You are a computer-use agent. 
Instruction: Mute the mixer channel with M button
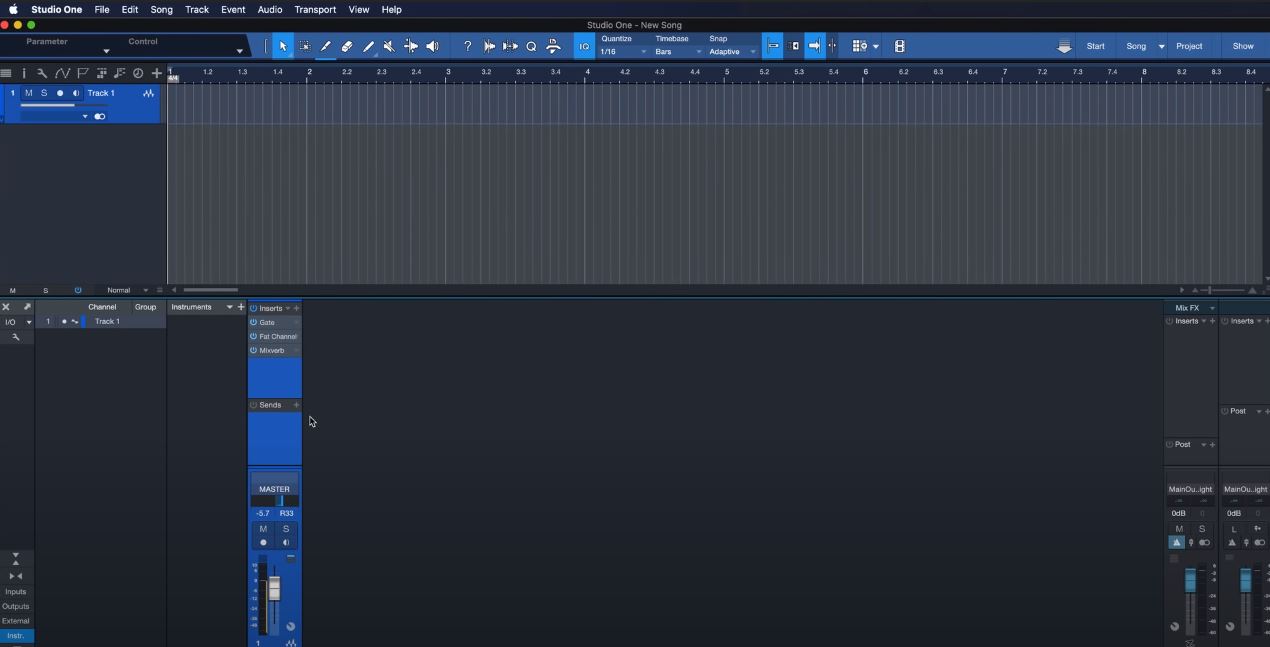click(x=263, y=529)
